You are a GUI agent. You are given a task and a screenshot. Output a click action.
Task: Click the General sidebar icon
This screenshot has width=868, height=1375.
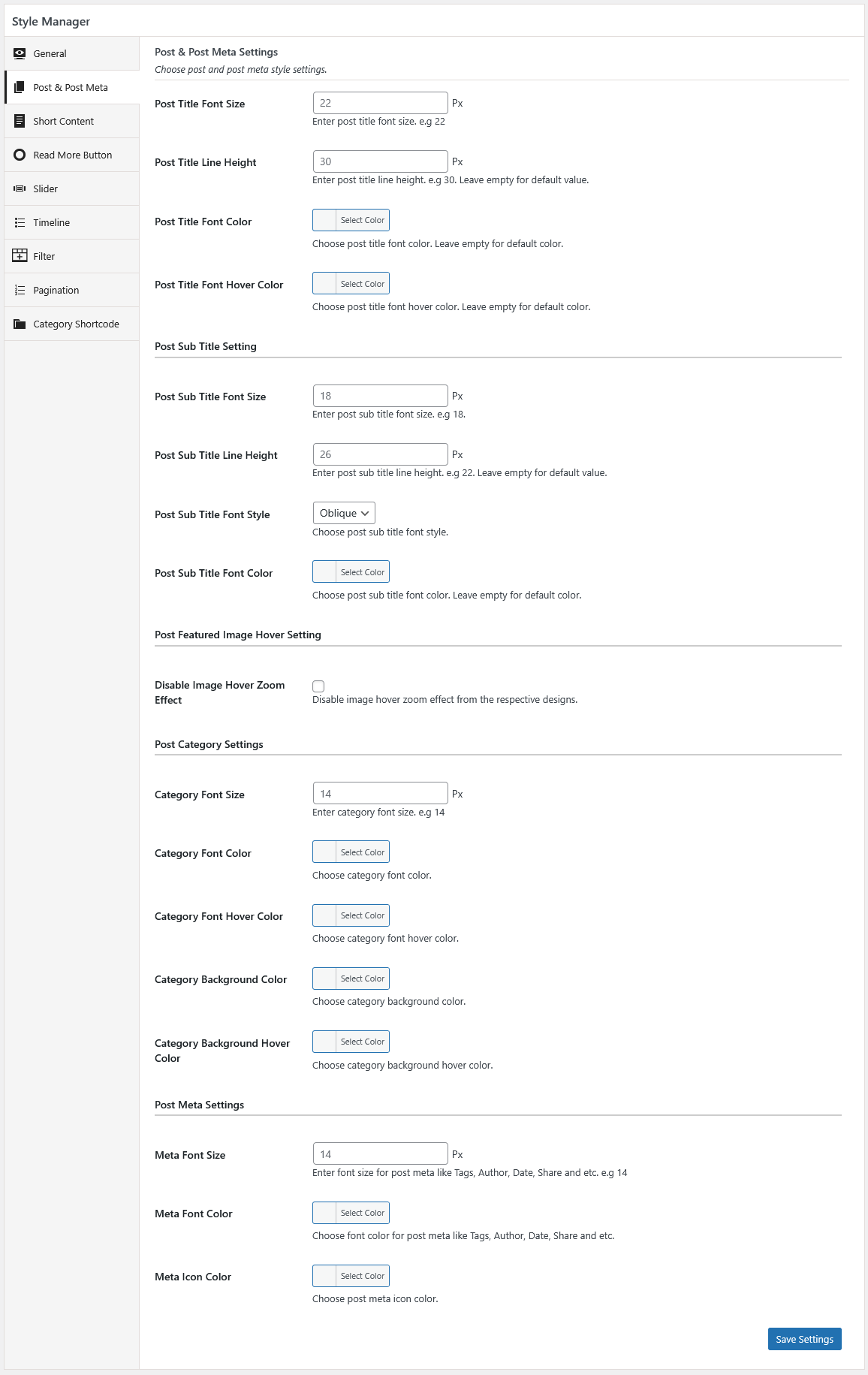pos(20,53)
